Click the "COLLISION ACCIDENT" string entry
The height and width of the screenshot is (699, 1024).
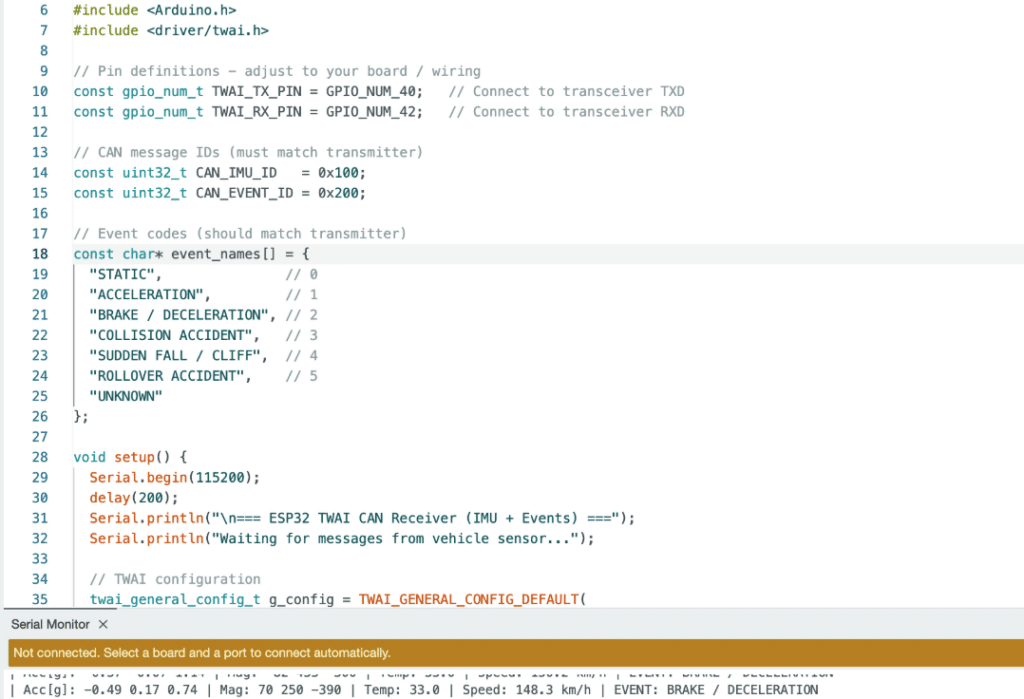tap(175, 335)
